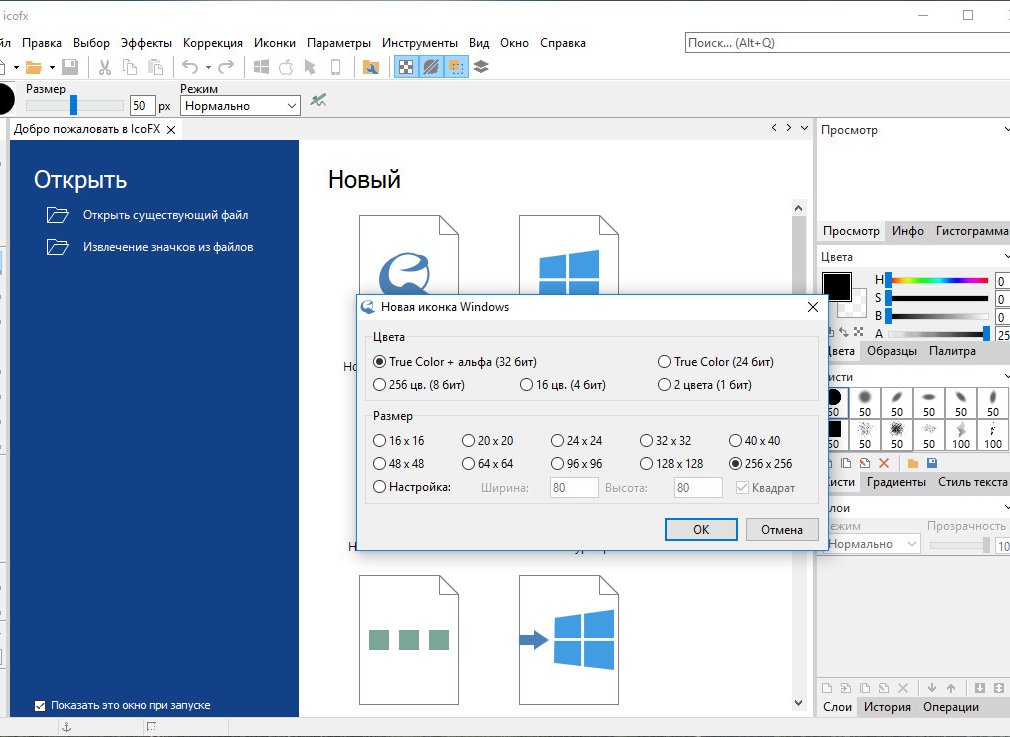Click the Поиск search field
This screenshot has width=1010, height=737.
848,43
